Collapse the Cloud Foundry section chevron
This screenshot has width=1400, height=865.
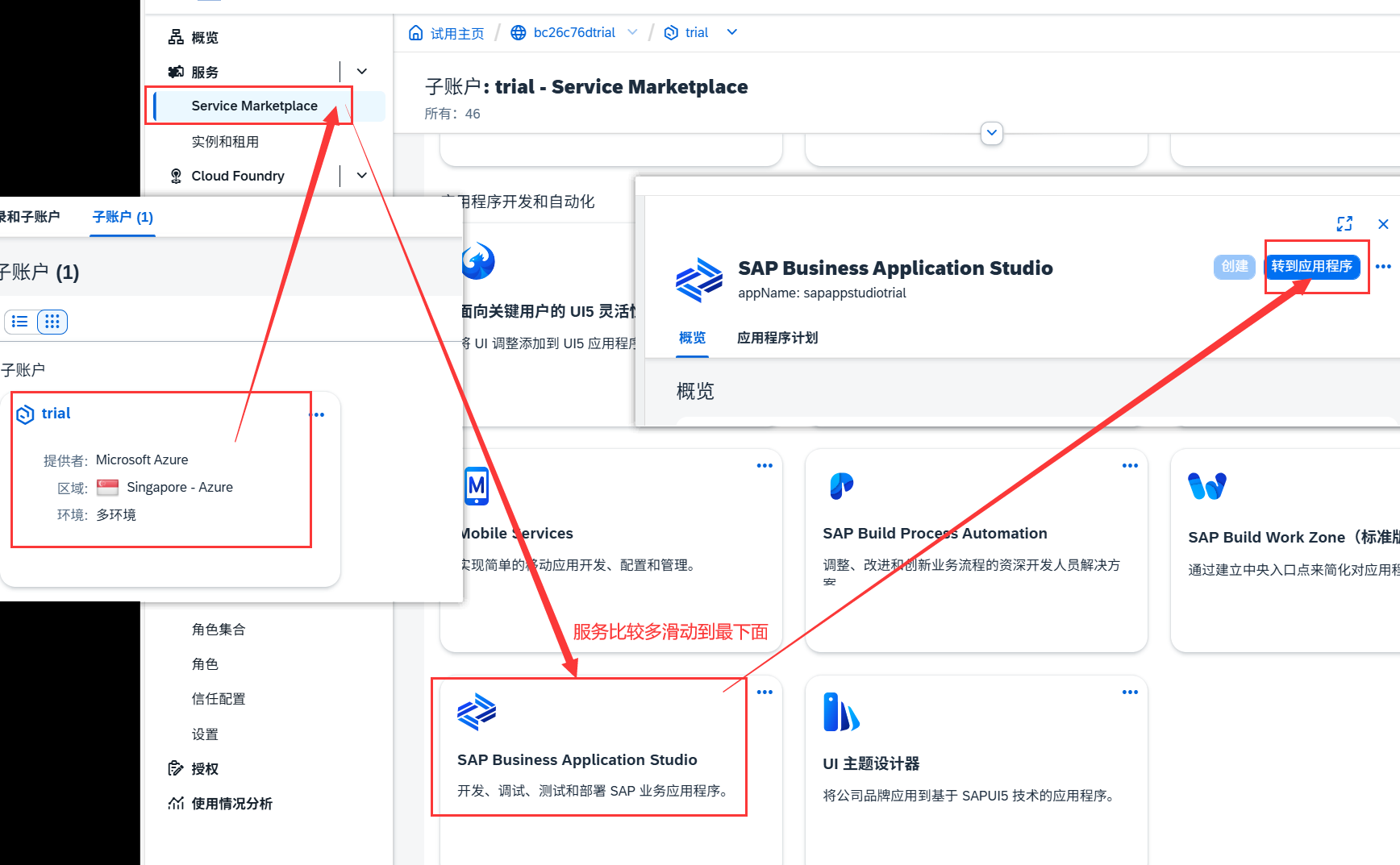[x=362, y=176]
